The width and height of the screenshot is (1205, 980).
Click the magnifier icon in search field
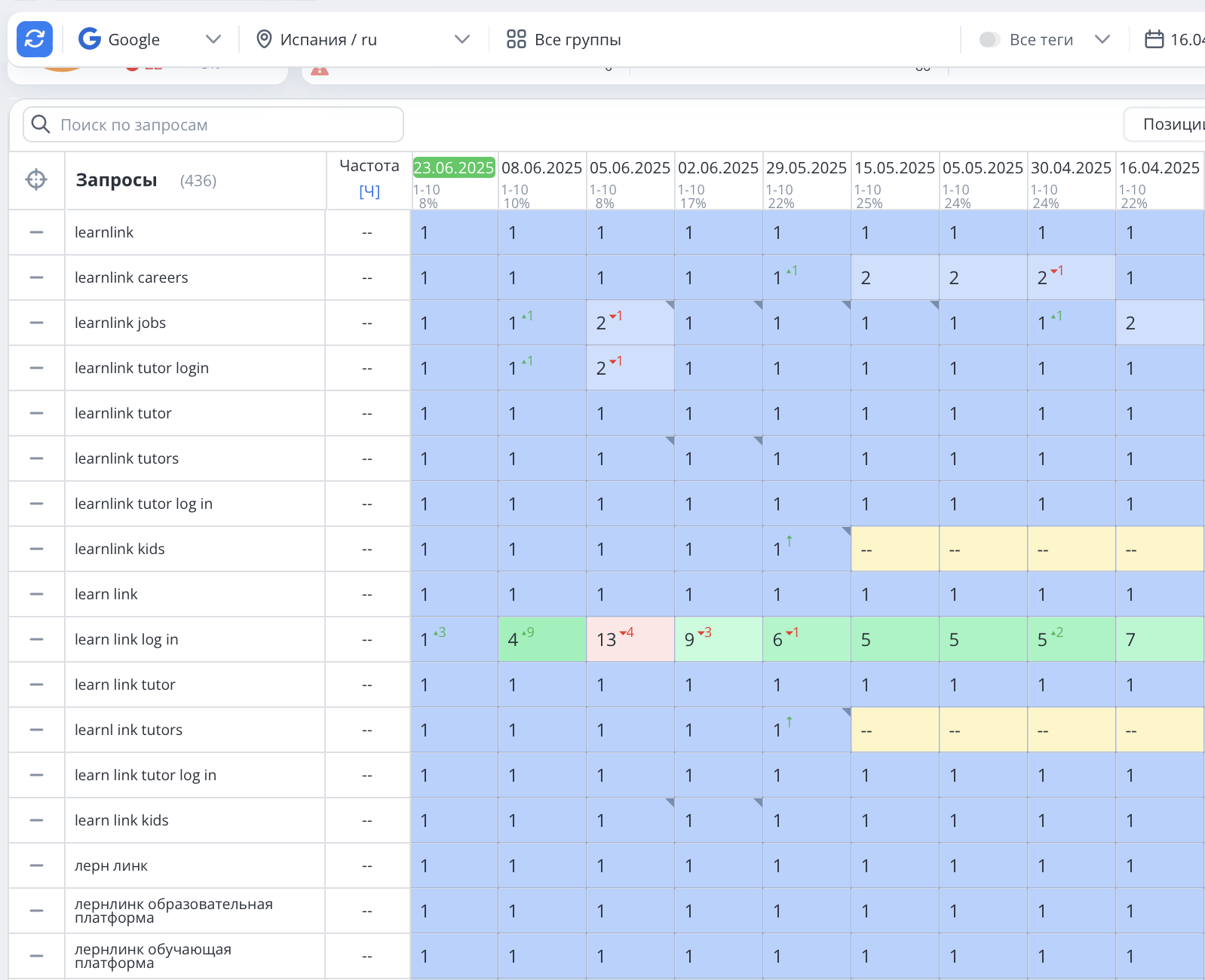pyautogui.click(x=41, y=124)
